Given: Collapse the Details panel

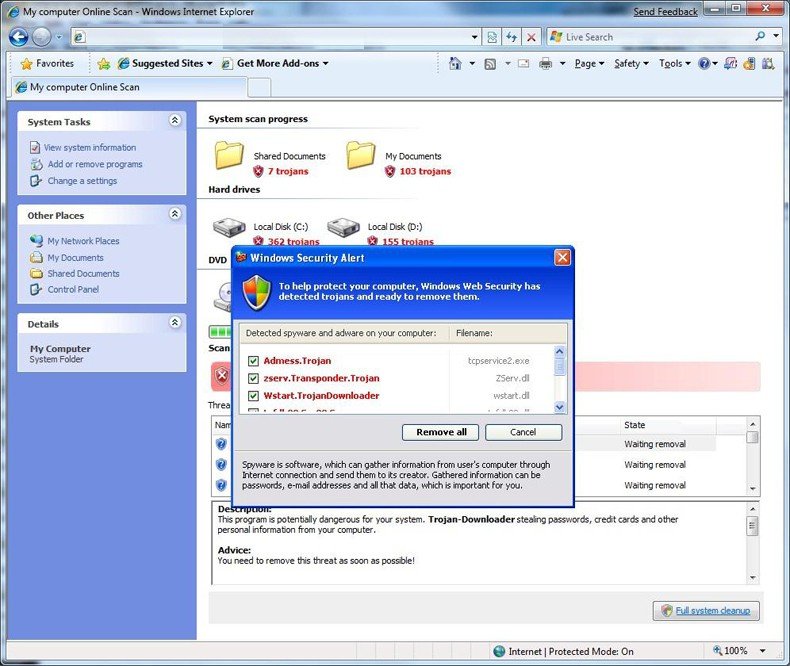Looking at the screenshot, I should click(x=175, y=322).
